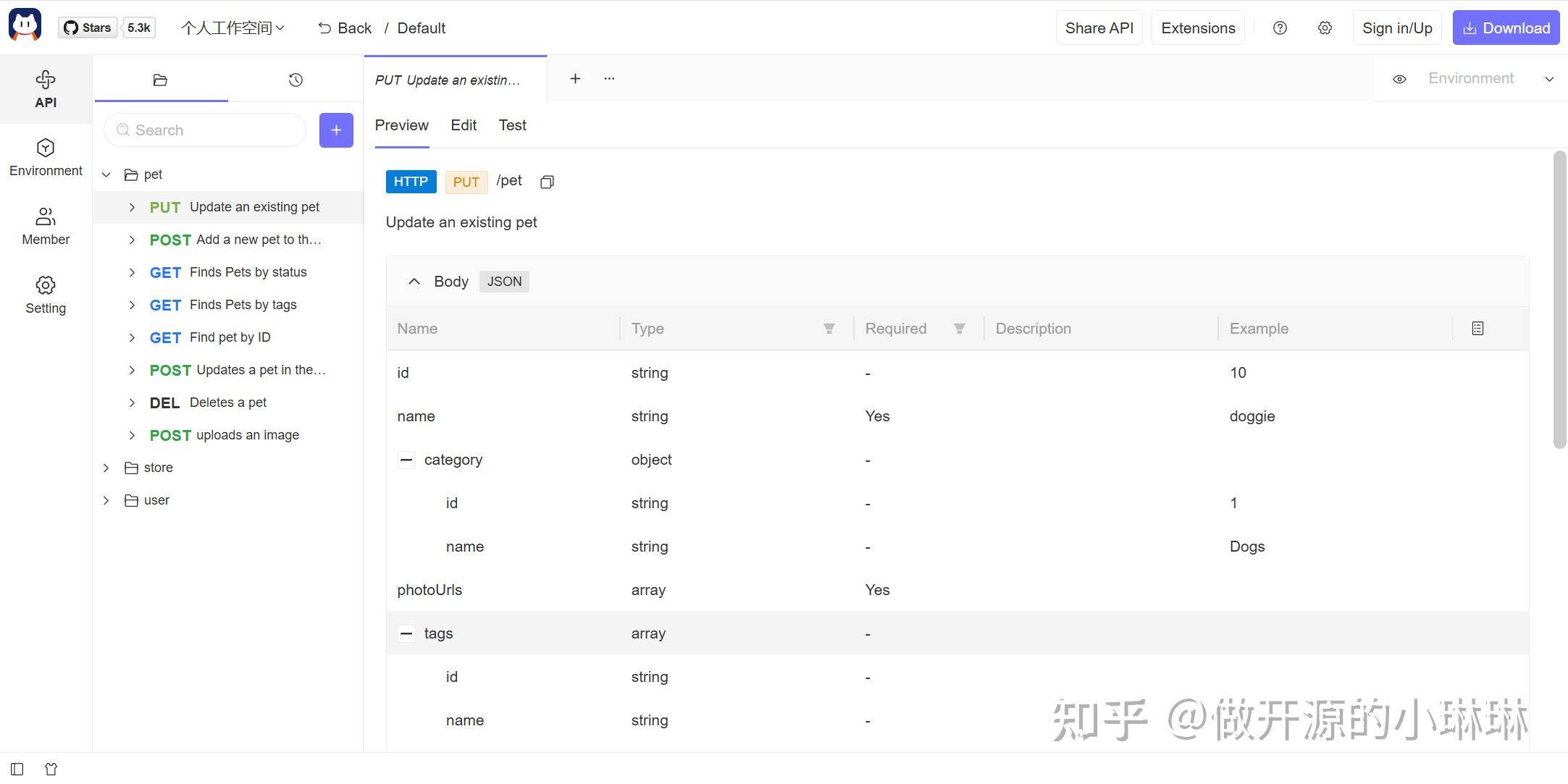Click the shirt theme icon at bottom

(51, 769)
